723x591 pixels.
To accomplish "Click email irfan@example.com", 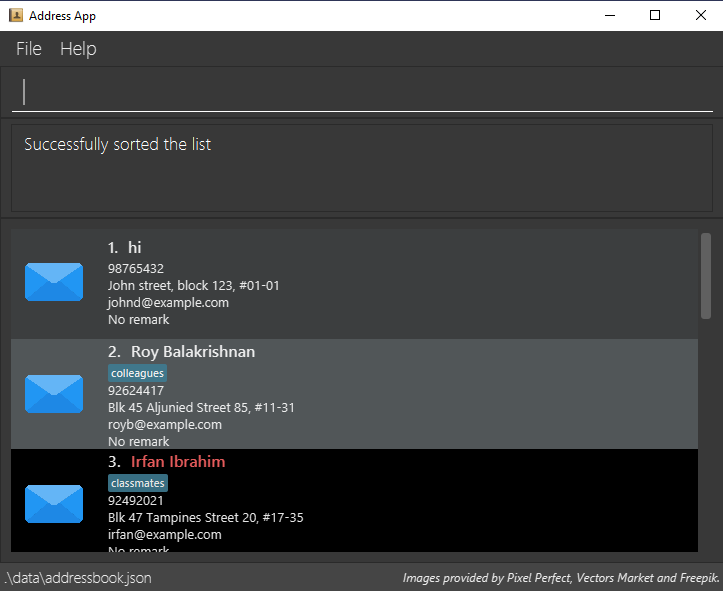I will (165, 535).
